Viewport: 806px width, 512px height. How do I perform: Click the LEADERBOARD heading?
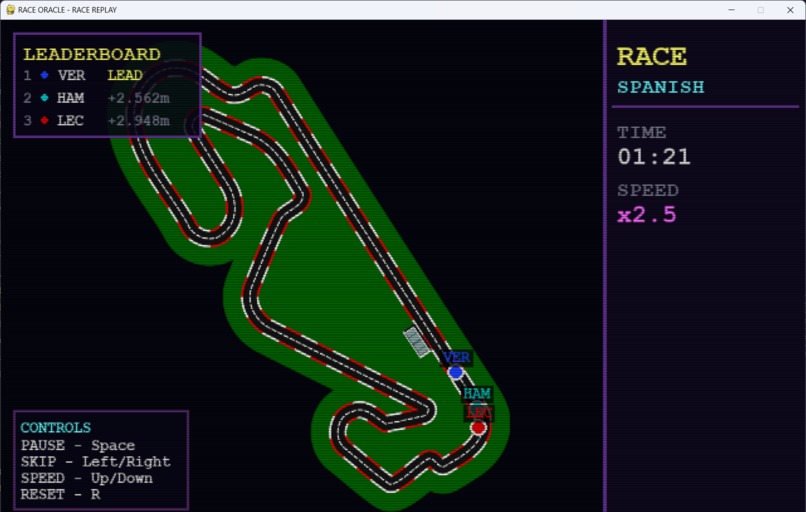[x=92, y=54]
